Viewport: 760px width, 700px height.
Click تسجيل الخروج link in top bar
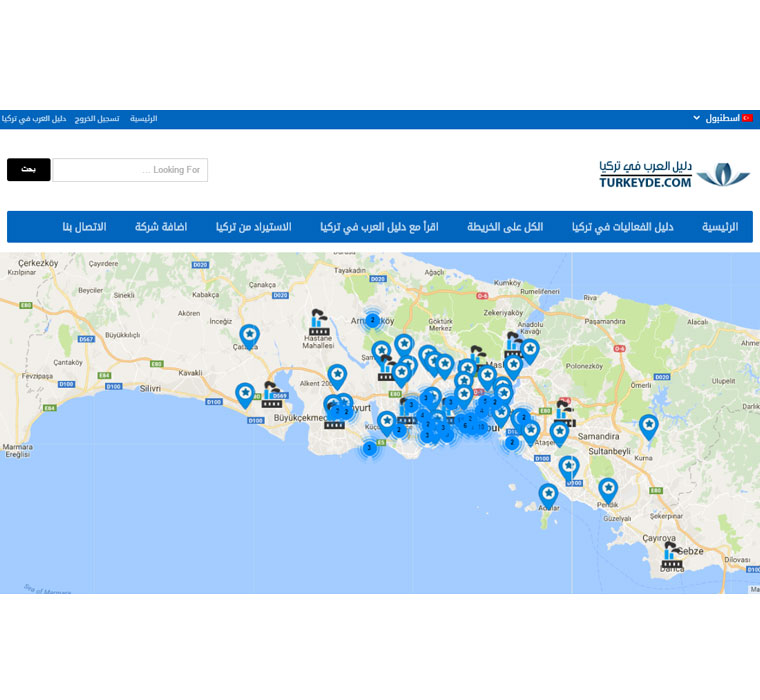point(97,119)
